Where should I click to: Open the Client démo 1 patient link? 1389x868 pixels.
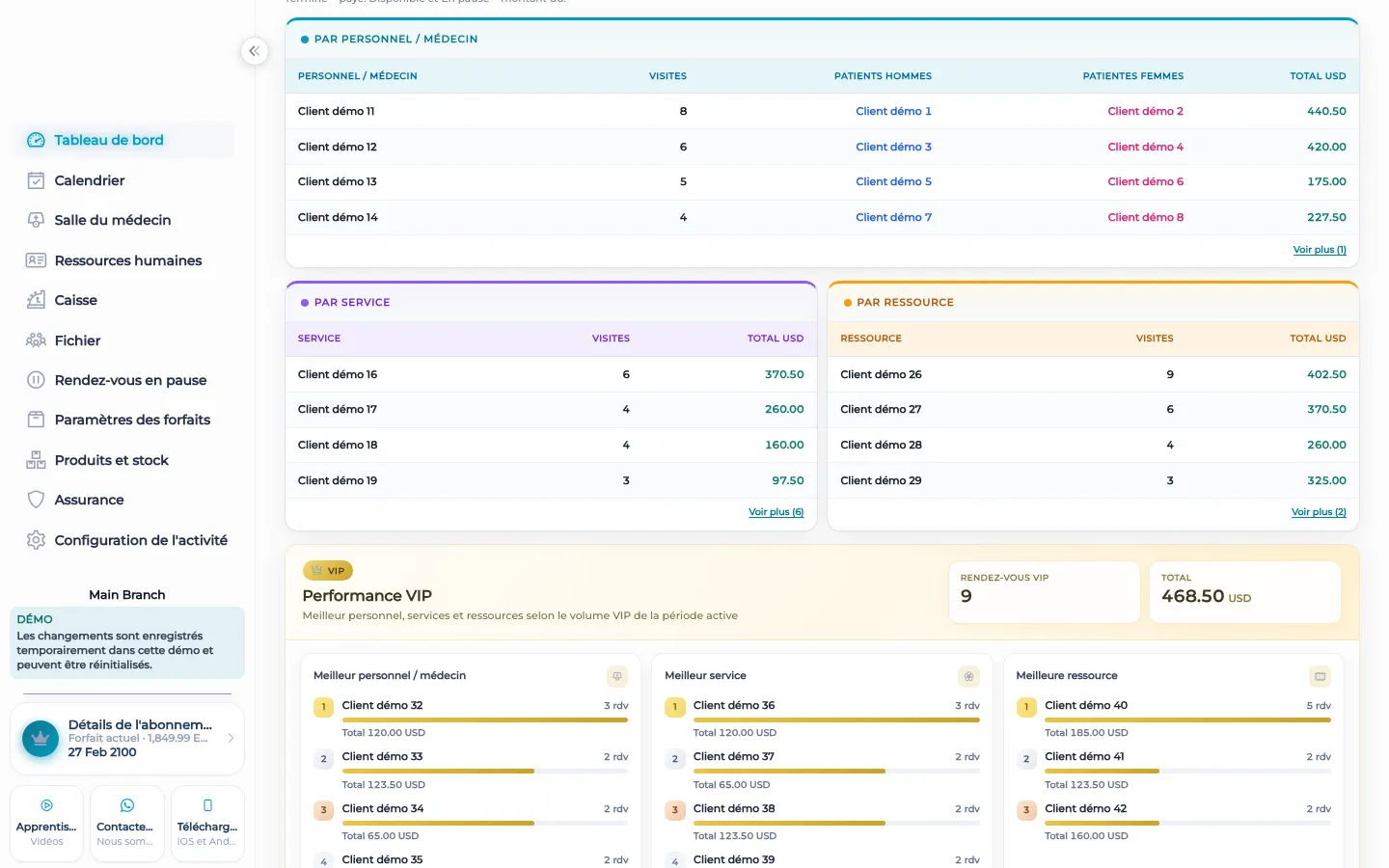893,111
